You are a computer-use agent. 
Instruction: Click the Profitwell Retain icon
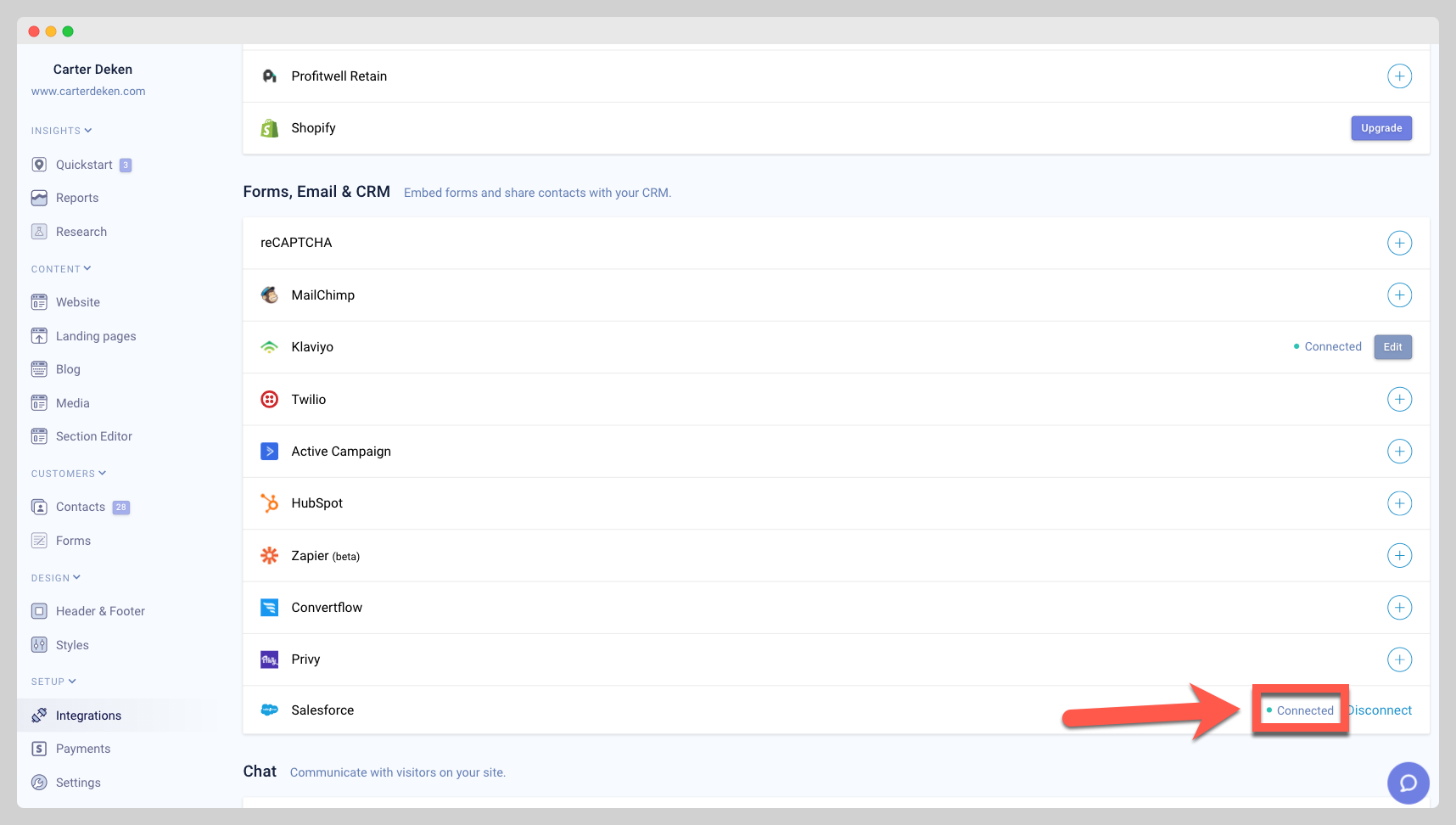pos(270,76)
